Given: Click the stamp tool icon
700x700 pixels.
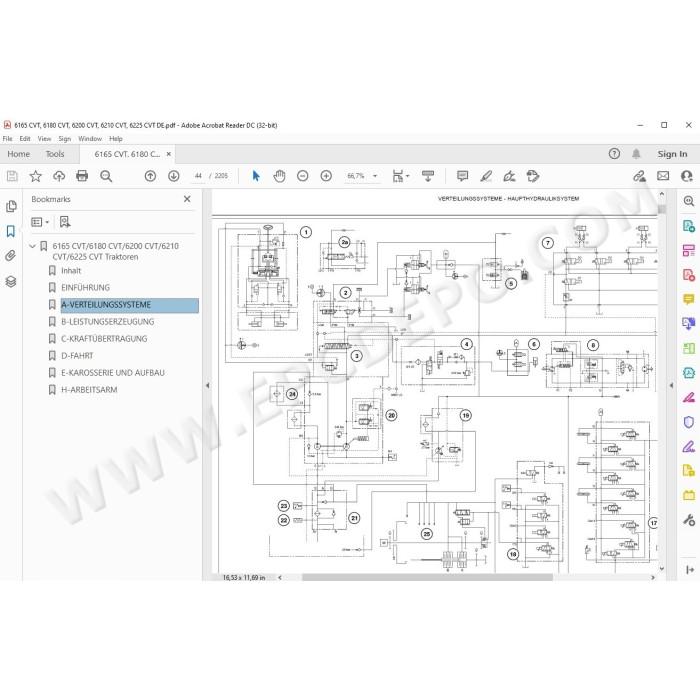Looking at the screenshot, I should tap(533, 176).
